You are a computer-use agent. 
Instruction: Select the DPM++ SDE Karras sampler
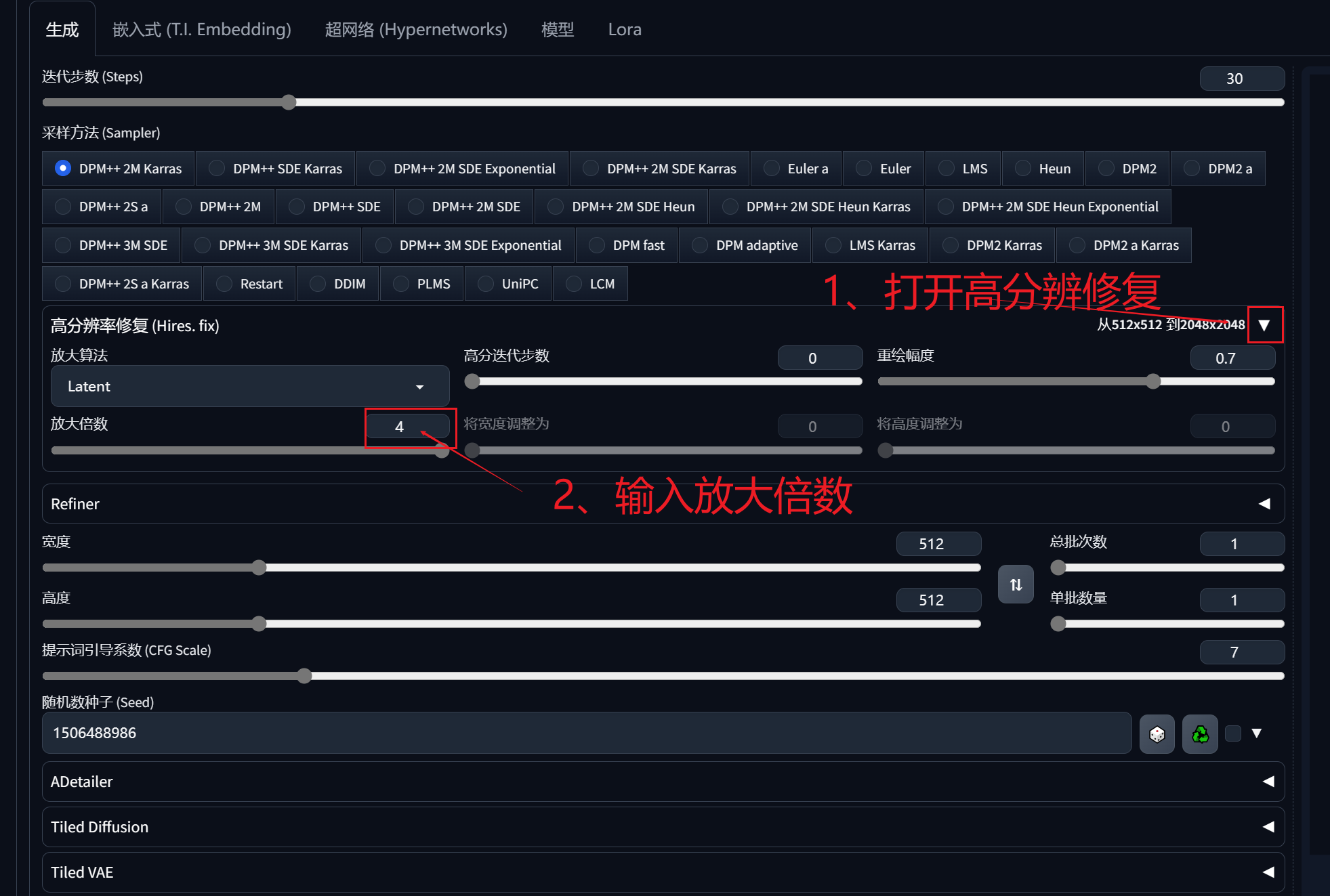[x=276, y=169]
